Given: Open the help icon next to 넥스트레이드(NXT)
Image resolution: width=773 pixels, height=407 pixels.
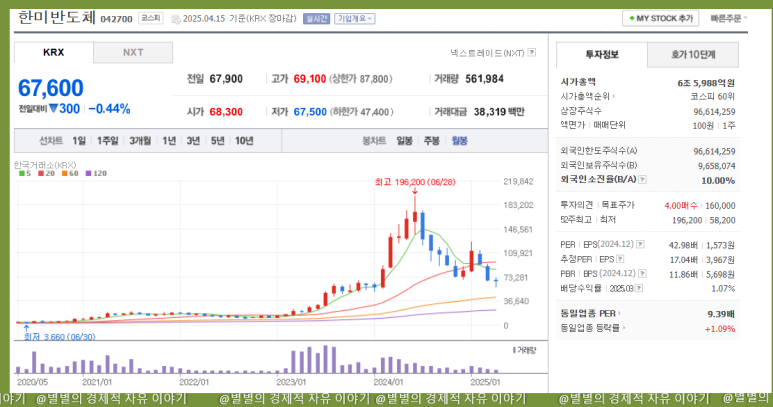Looking at the screenshot, I should click(531, 52).
